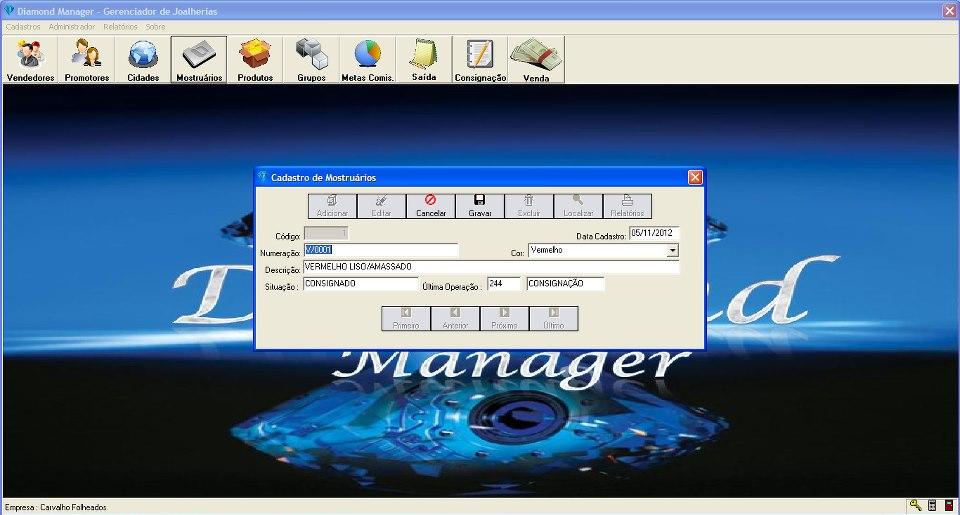Viewport: 960px width, 515px height.
Task: Close the Cadastro de Mostruários dialog
Action: (695, 177)
